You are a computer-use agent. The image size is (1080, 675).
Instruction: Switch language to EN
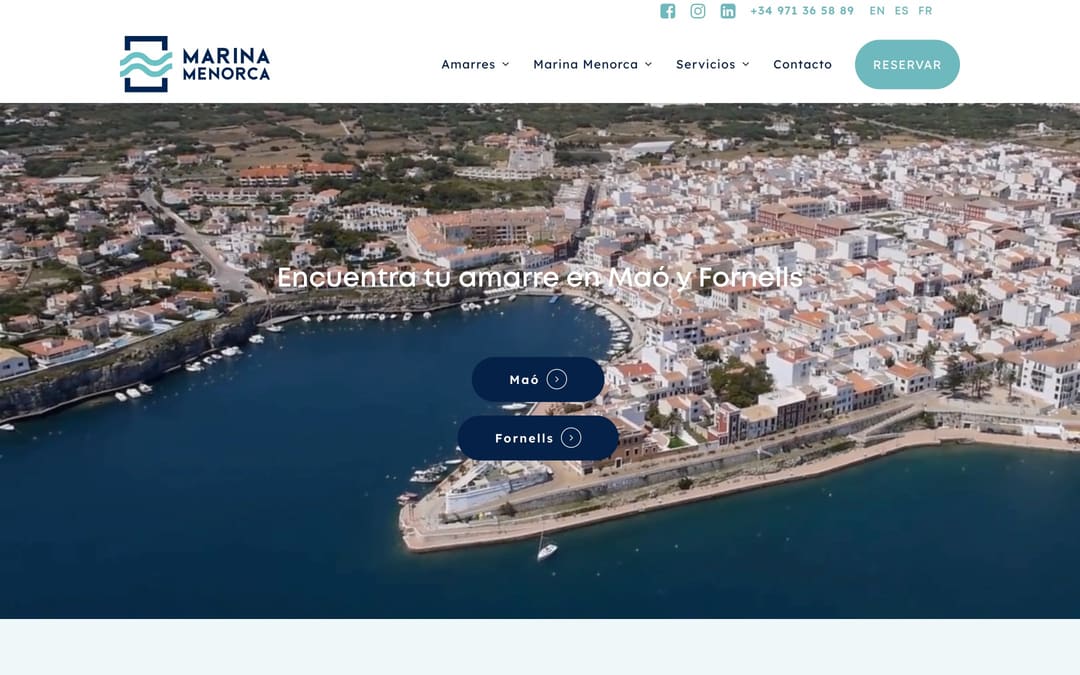(877, 11)
